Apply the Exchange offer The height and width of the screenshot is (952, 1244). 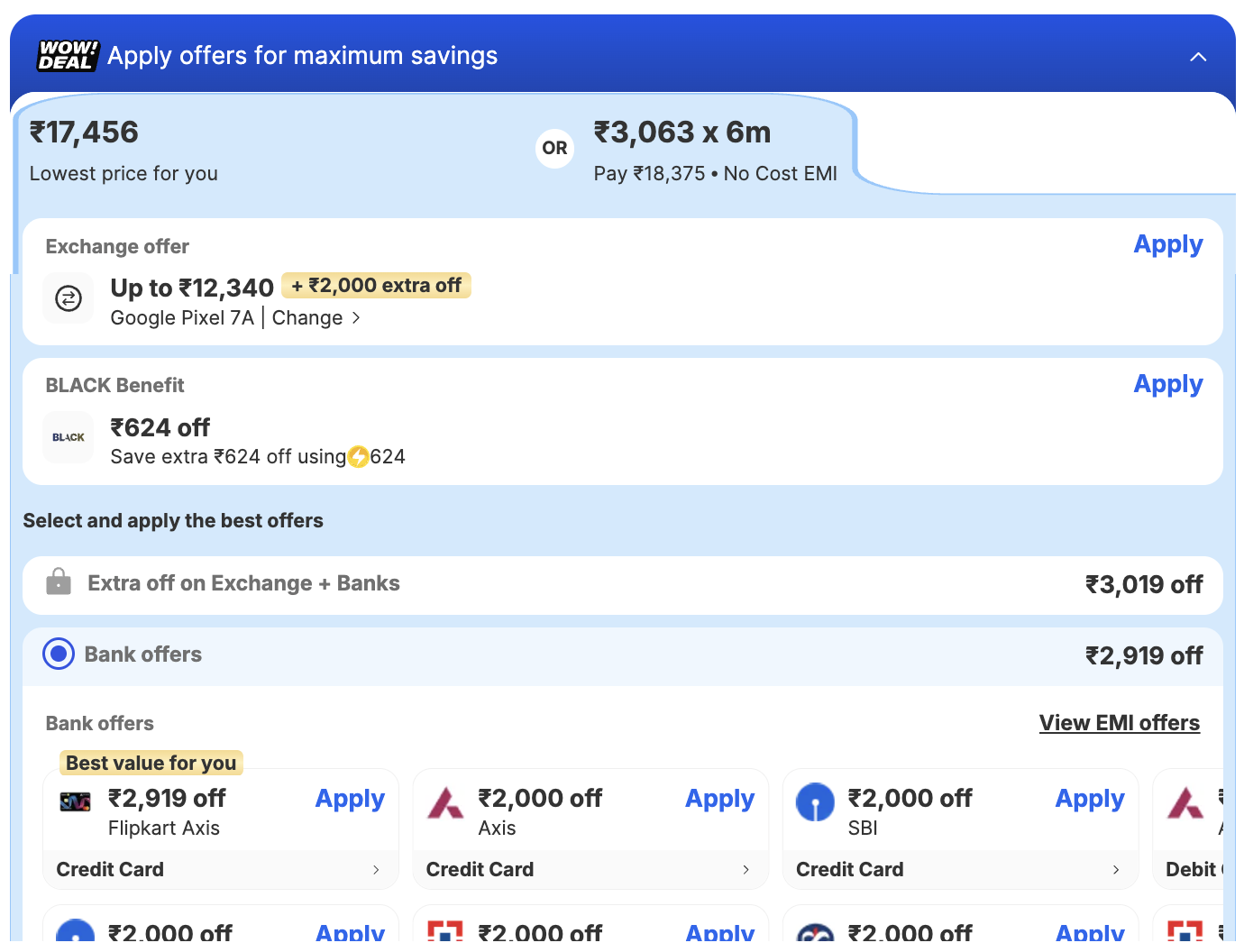(1167, 245)
